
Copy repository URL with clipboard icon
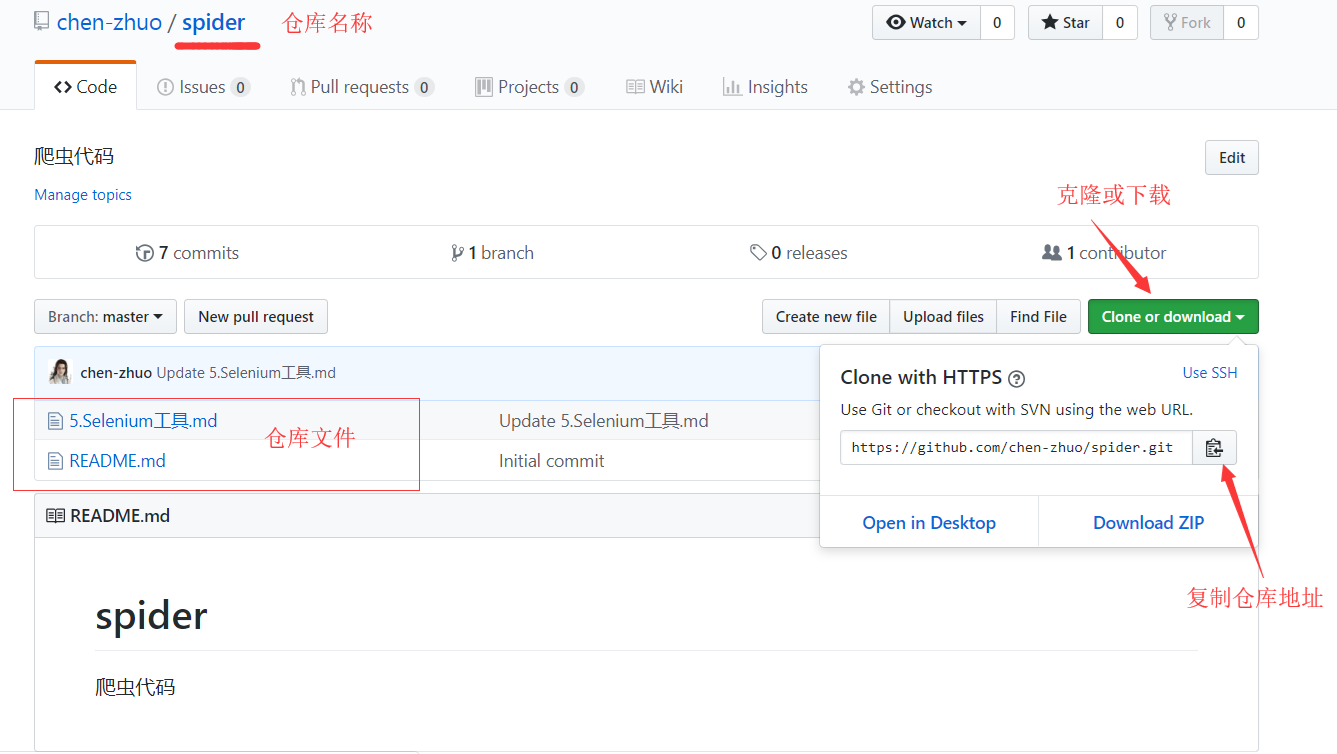(x=1214, y=448)
